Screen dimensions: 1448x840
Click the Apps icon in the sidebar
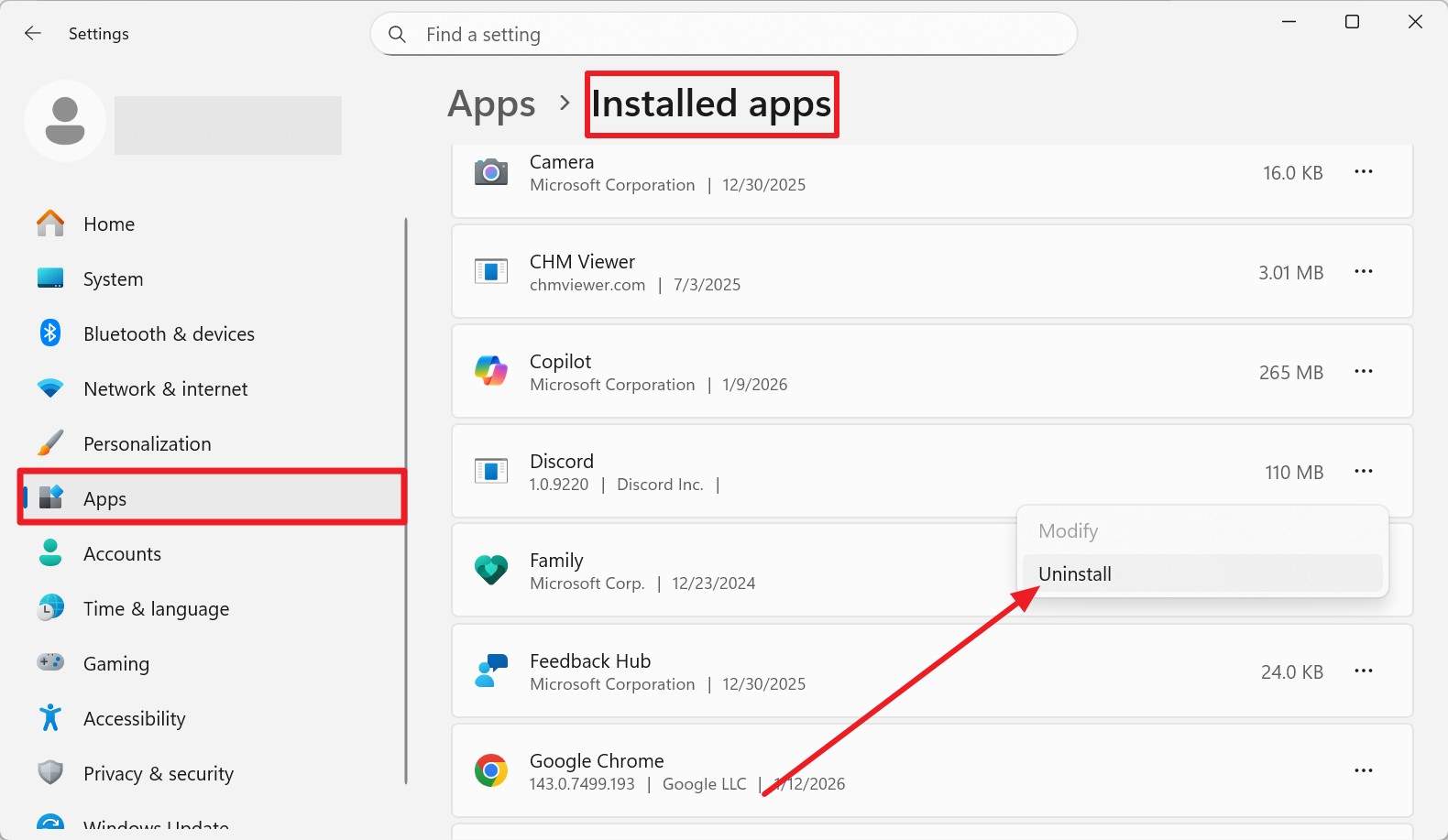click(x=50, y=497)
